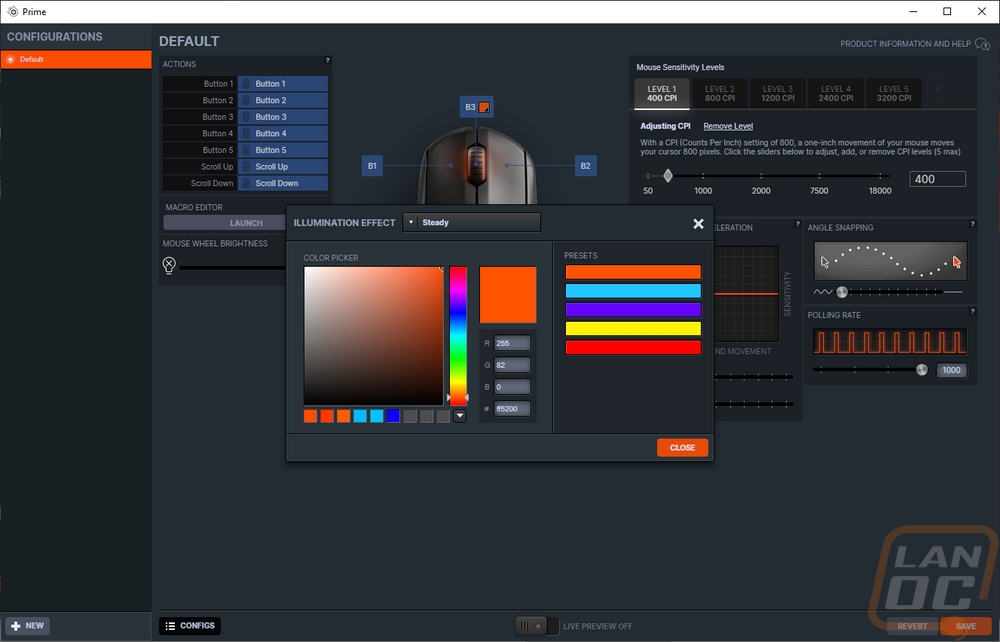Click the orange Close button in dialog

click(682, 448)
